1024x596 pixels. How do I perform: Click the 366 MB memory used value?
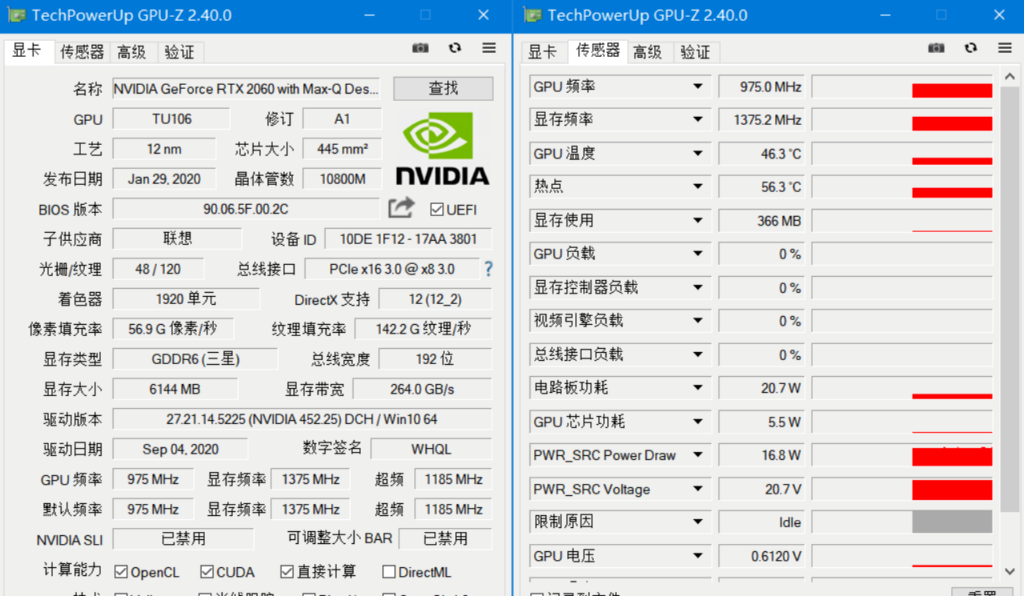761,221
